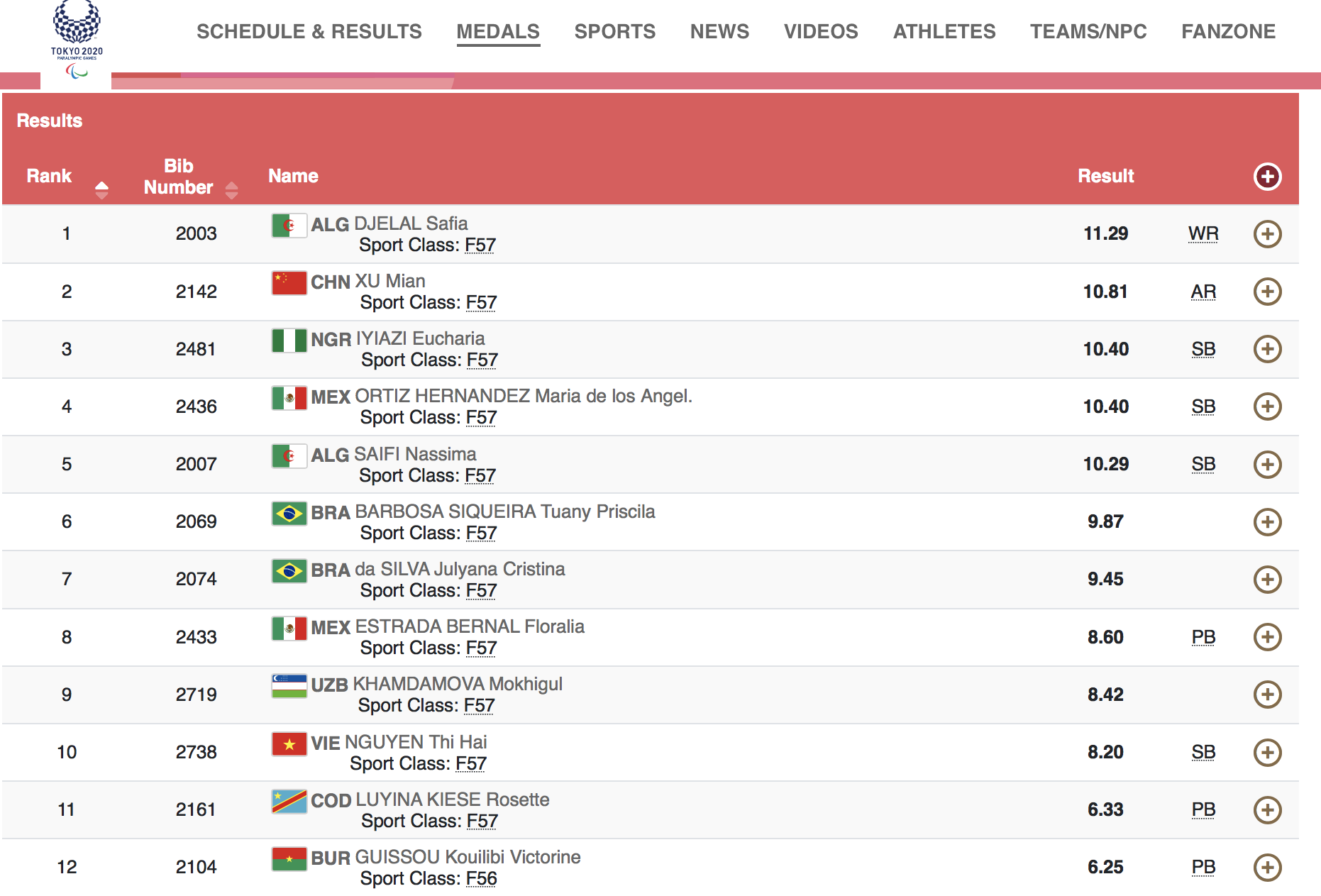Screen dimensions: 1321x896
Task: Navigate to Athletes page
Action: pos(944,31)
